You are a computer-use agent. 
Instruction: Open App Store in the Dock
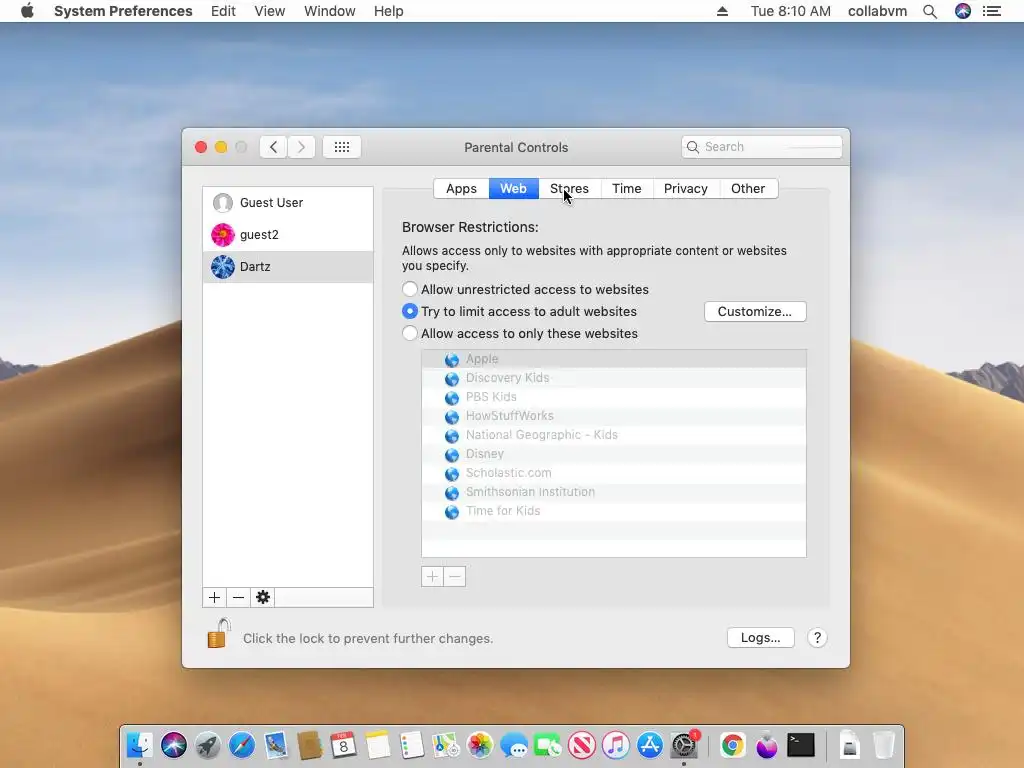[650, 745]
